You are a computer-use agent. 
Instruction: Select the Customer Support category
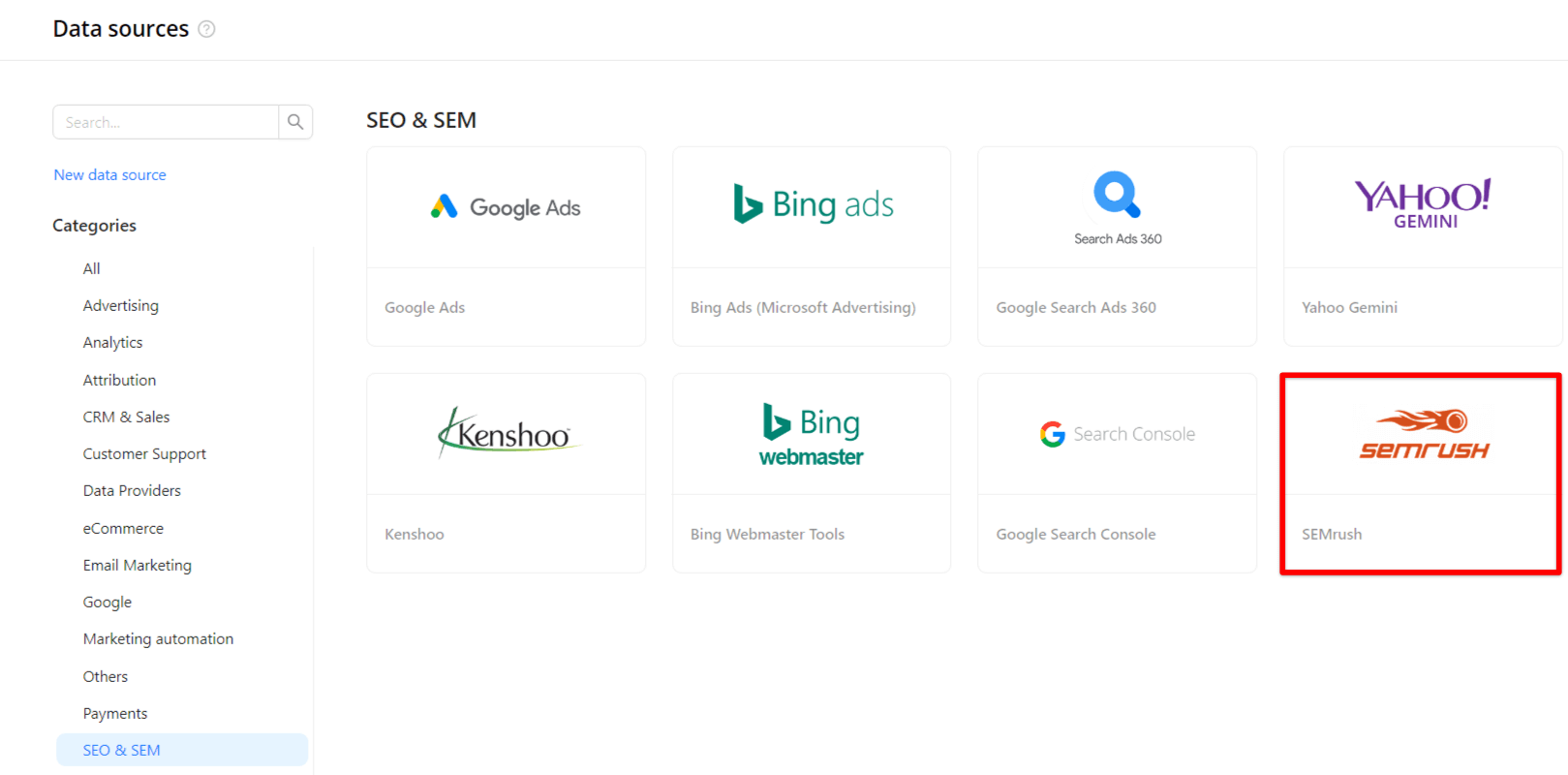click(144, 453)
